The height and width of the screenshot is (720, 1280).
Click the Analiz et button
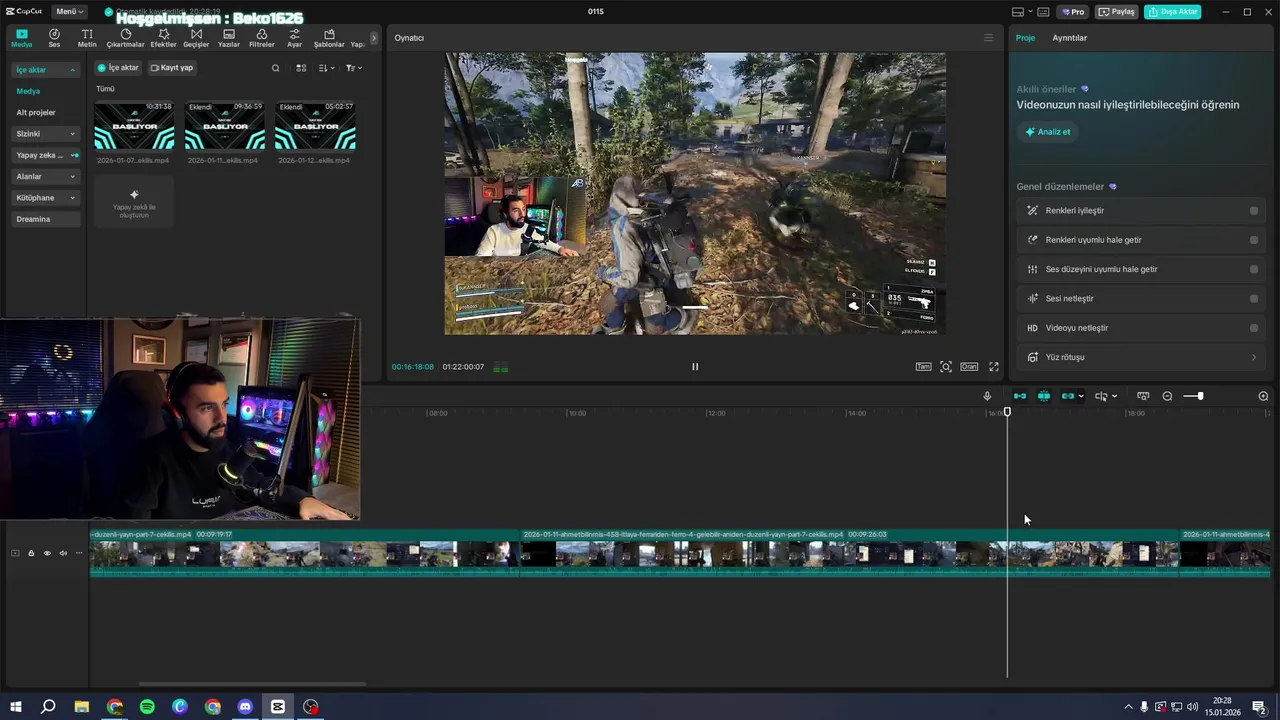(x=1047, y=132)
